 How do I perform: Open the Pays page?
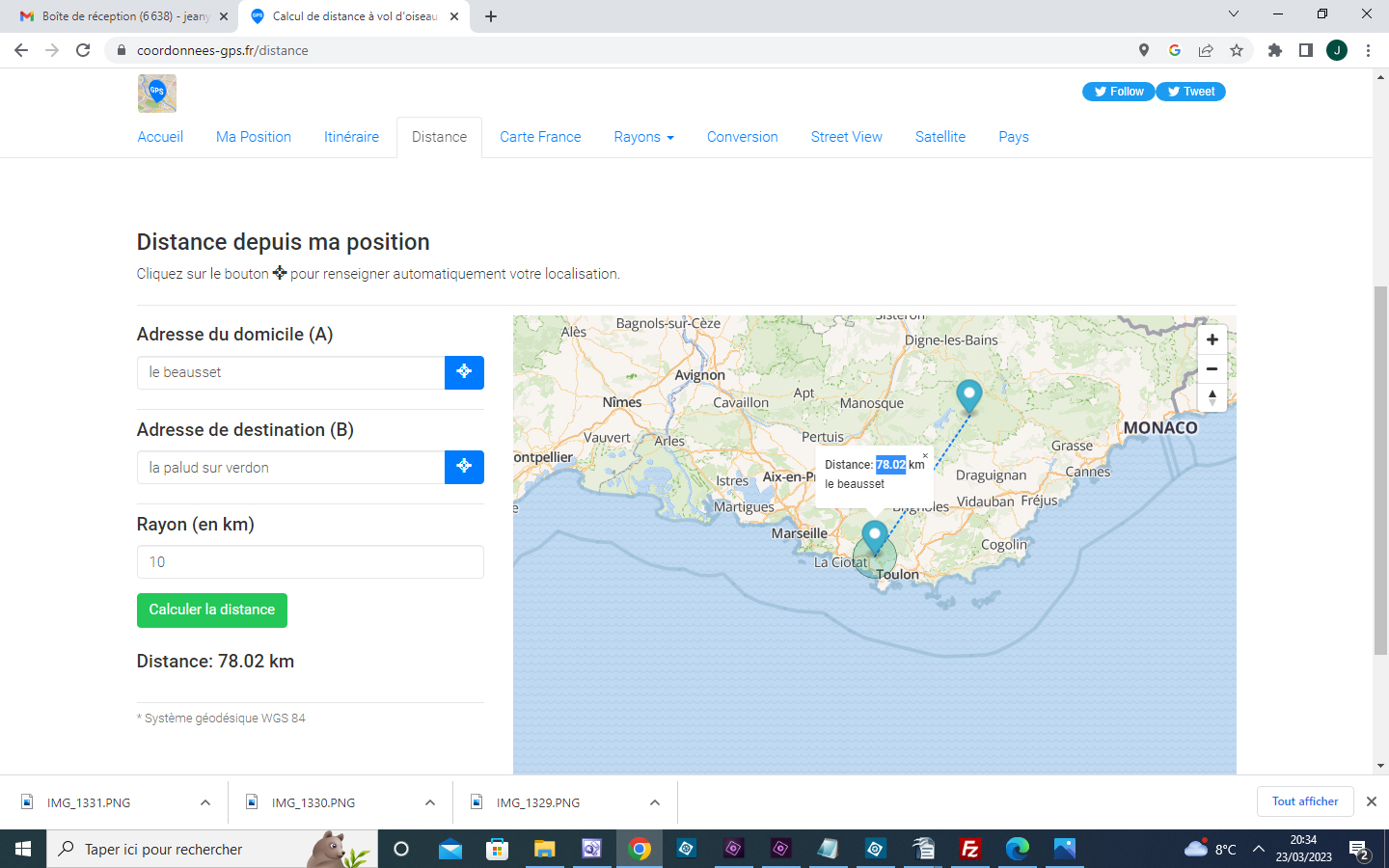coord(1014,137)
